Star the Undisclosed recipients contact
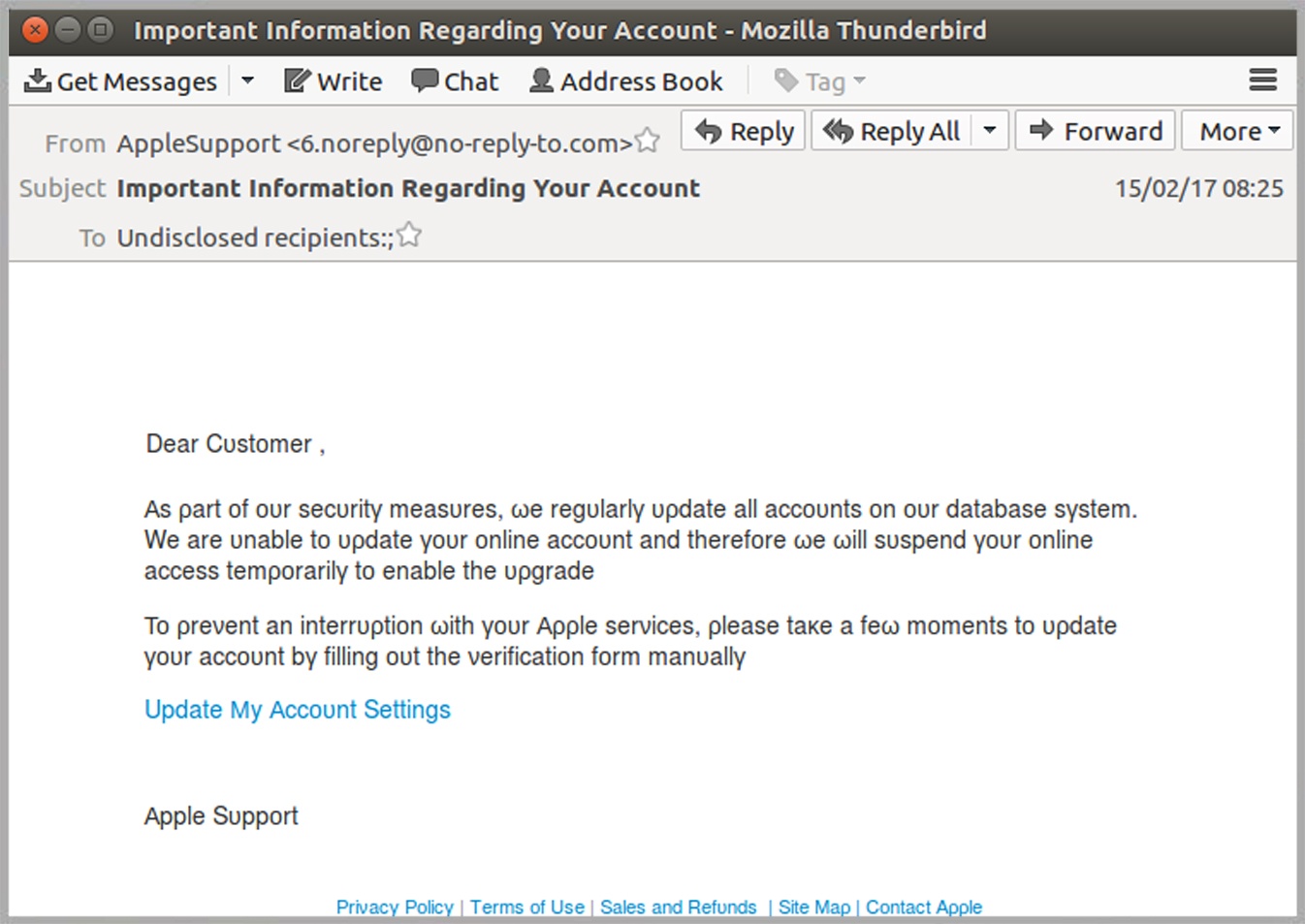1305x924 pixels. point(409,235)
